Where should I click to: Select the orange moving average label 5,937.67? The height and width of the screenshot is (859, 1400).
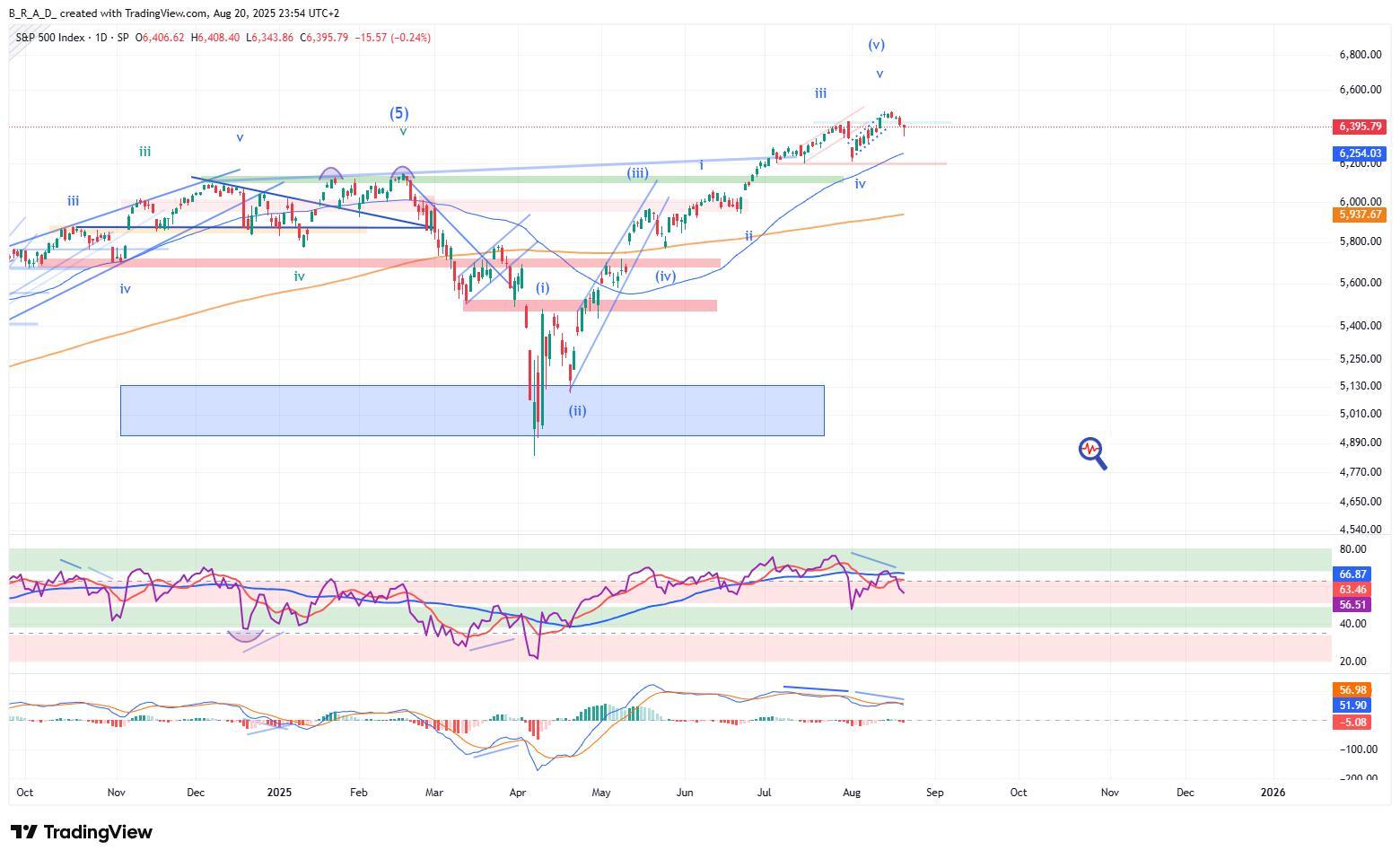click(1360, 215)
